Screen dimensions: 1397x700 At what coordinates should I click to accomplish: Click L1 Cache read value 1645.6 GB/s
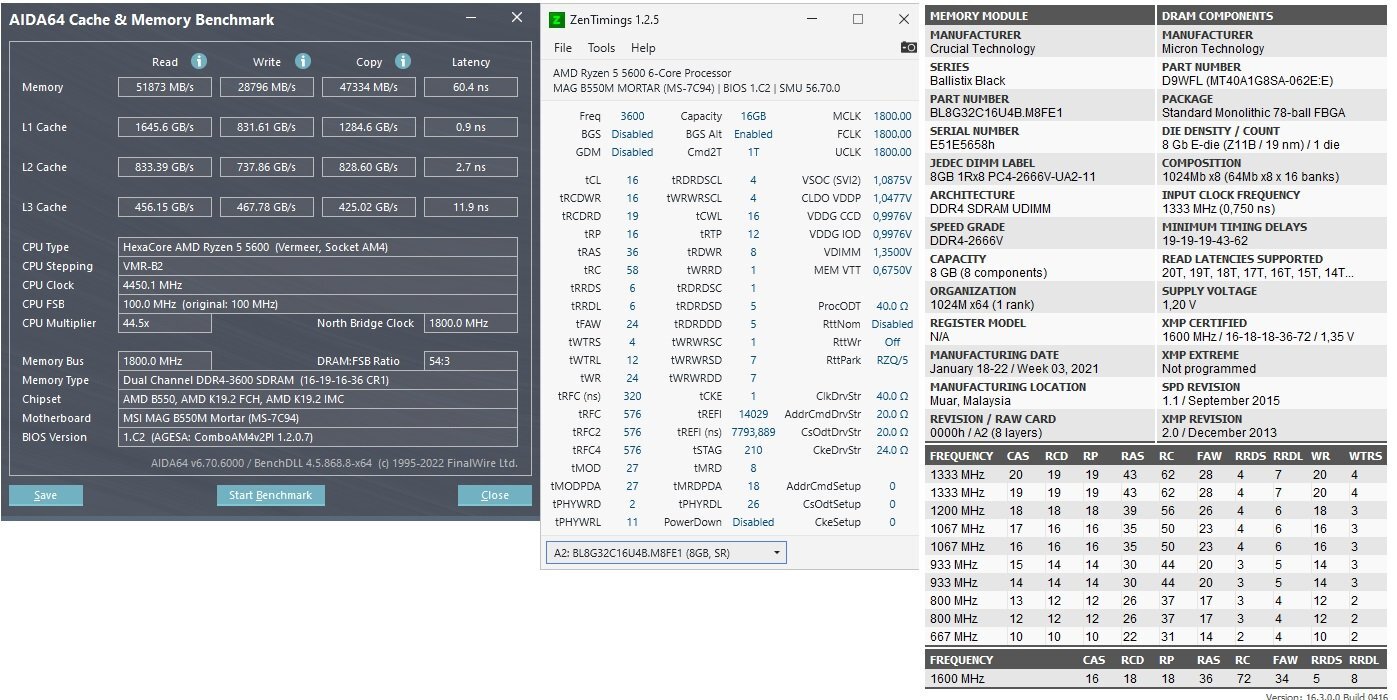165,128
